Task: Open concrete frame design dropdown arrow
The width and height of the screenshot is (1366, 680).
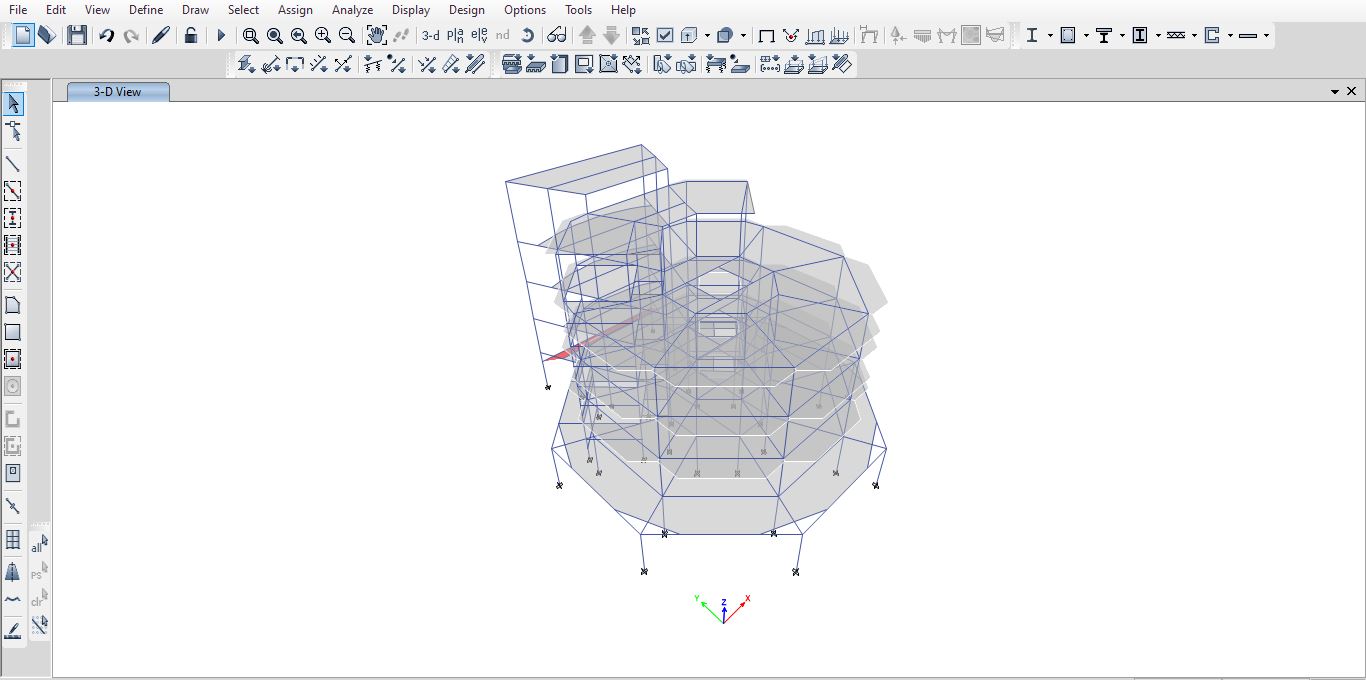Action: (x=1086, y=36)
